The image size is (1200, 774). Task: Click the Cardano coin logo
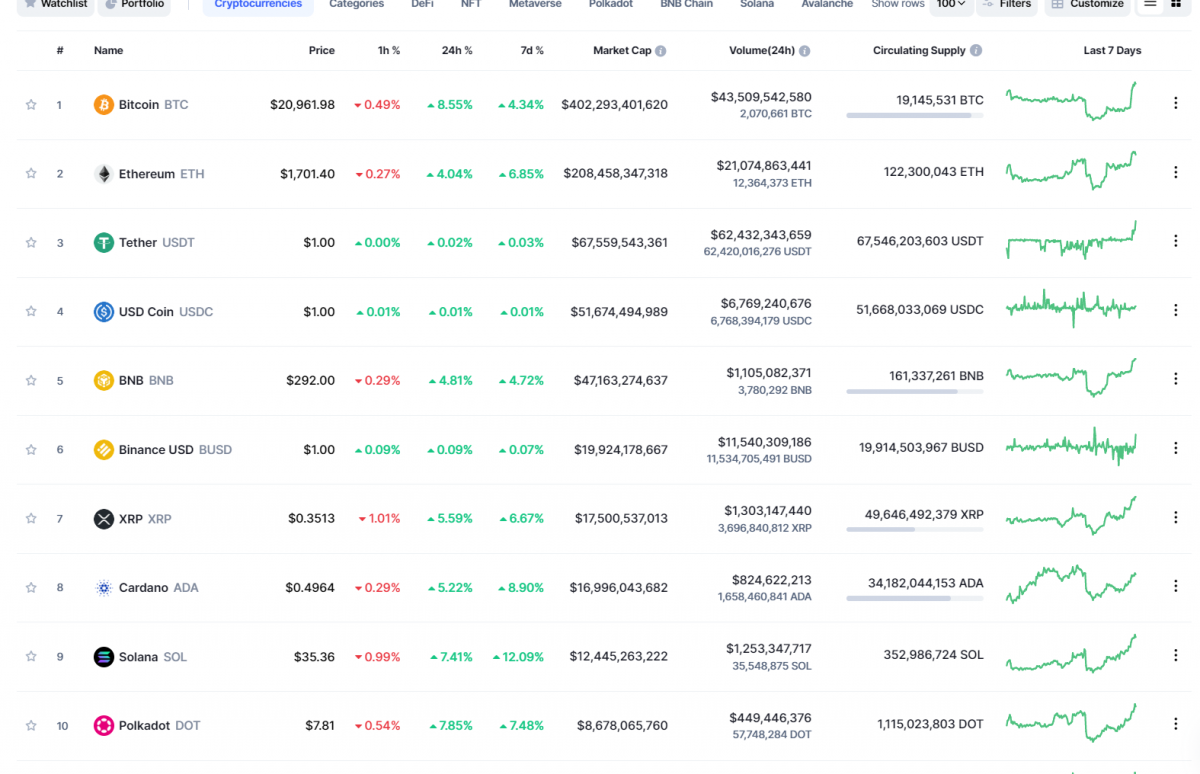104,587
